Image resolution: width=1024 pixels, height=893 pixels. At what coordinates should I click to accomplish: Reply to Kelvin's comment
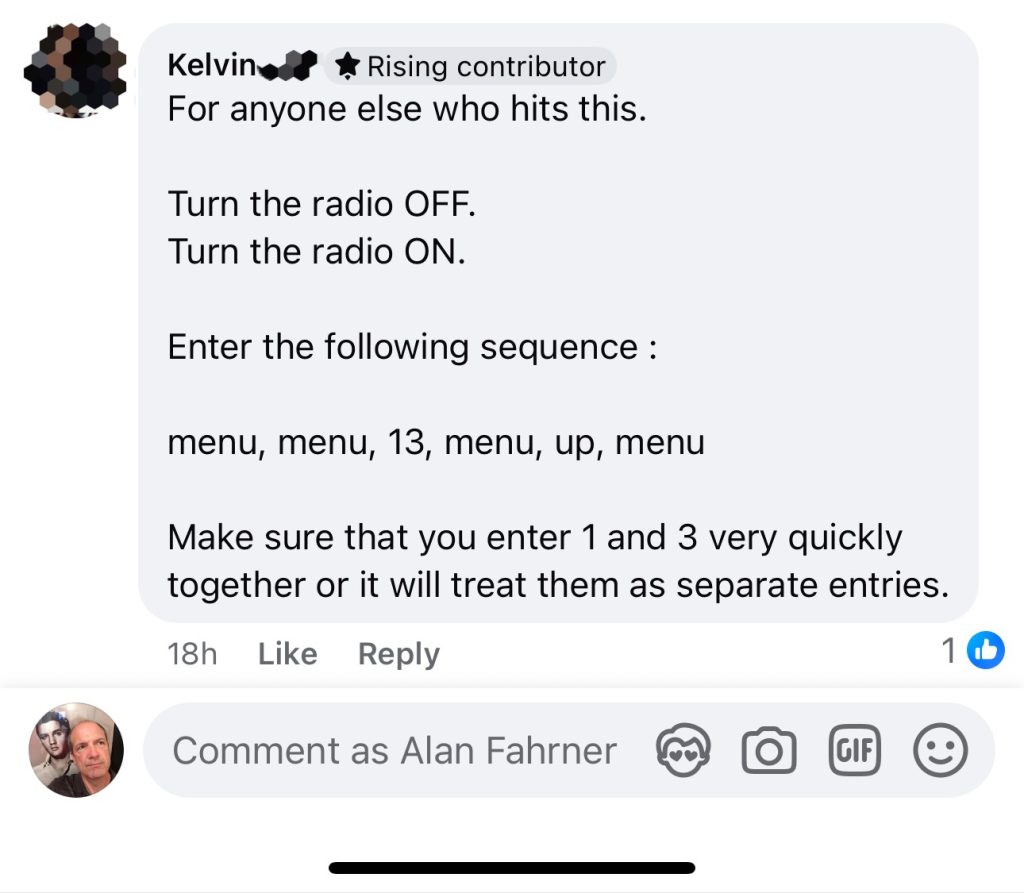tap(398, 654)
